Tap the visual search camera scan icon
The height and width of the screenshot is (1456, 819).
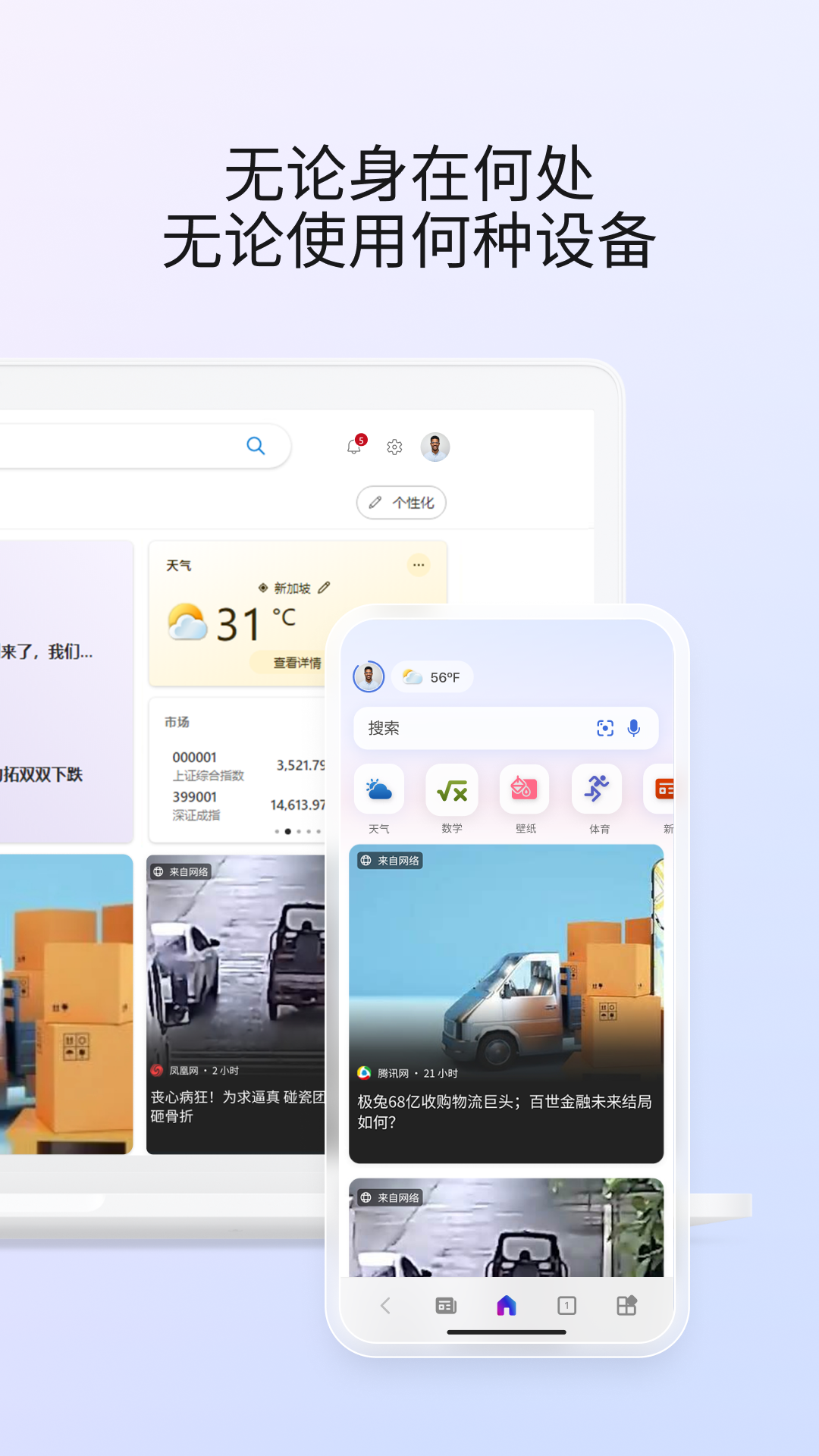click(x=605, y=728)
